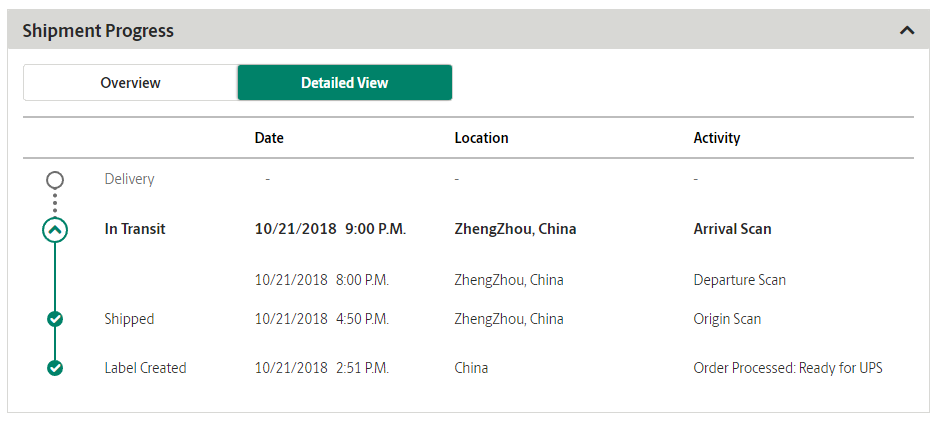The width and height of the screenshot is (943, 423).
Task: Collapse the Shipment Progress panel chevron
Action: tap(906, 30)
